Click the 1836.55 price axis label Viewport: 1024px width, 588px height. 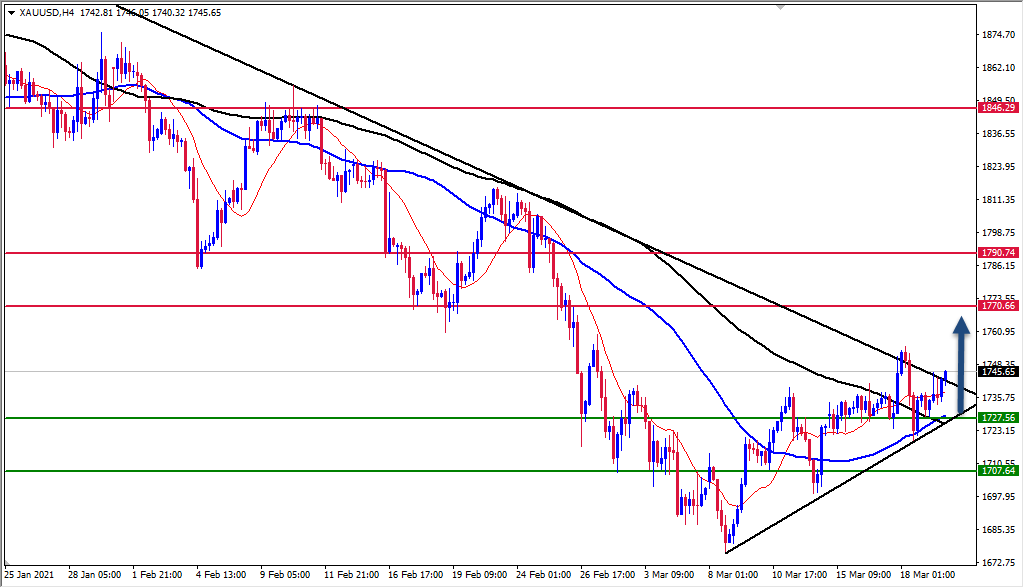coord(999,133)
